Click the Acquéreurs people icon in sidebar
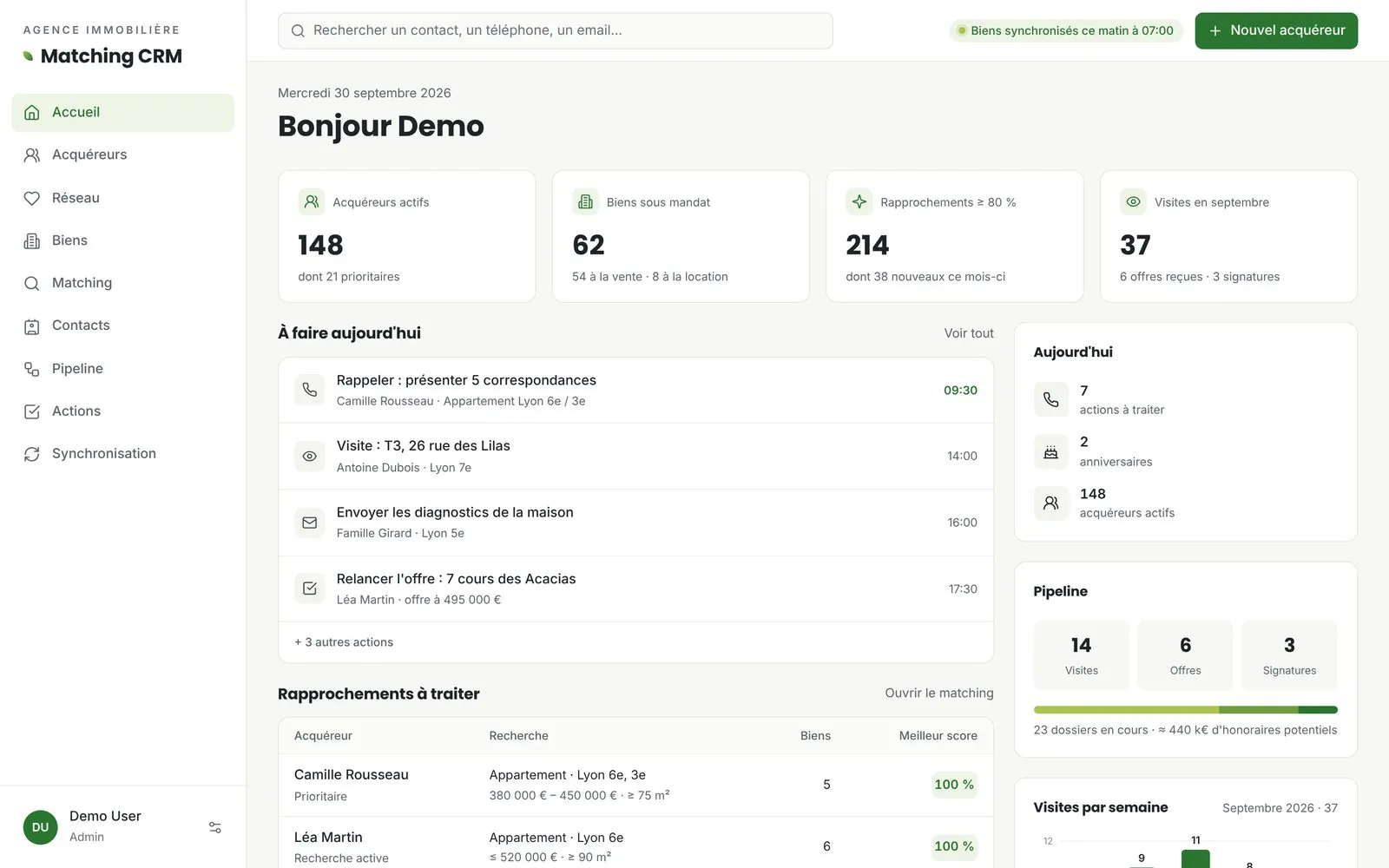The image size is (1389, 868). [x=32, y=155]
